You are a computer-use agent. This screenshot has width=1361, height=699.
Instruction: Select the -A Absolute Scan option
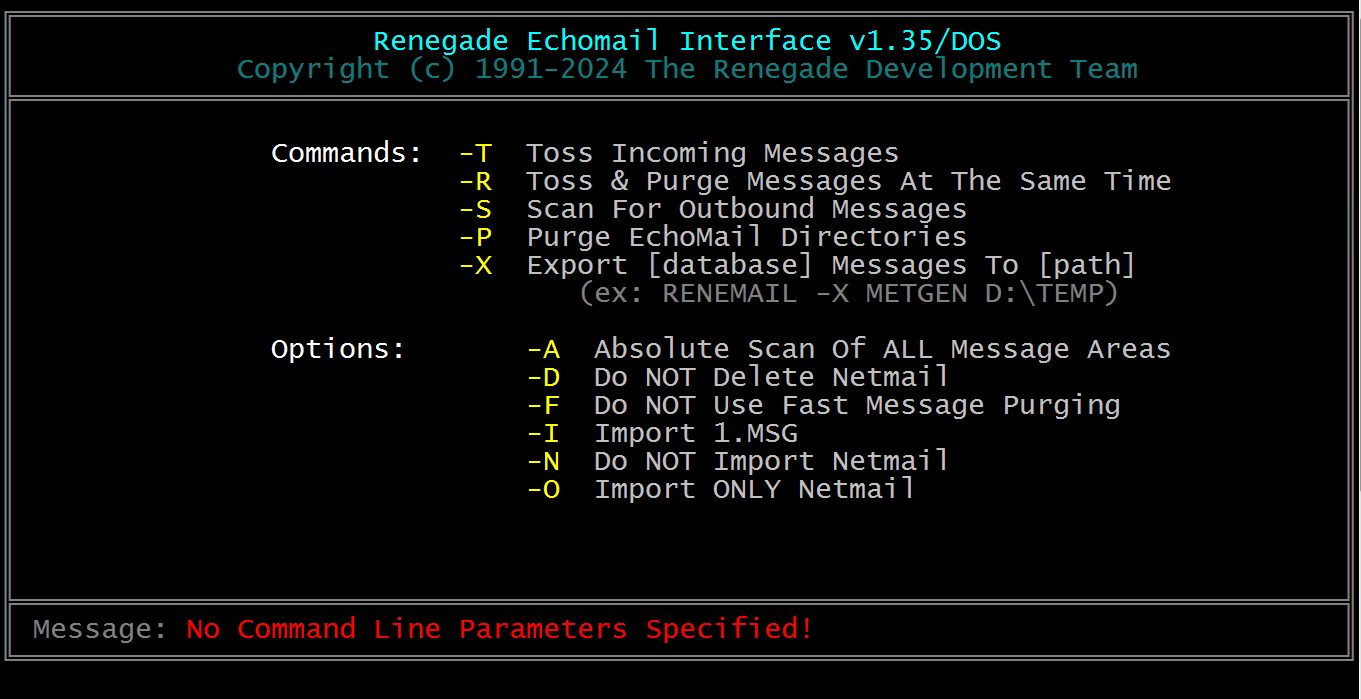[x=849, y=349]
